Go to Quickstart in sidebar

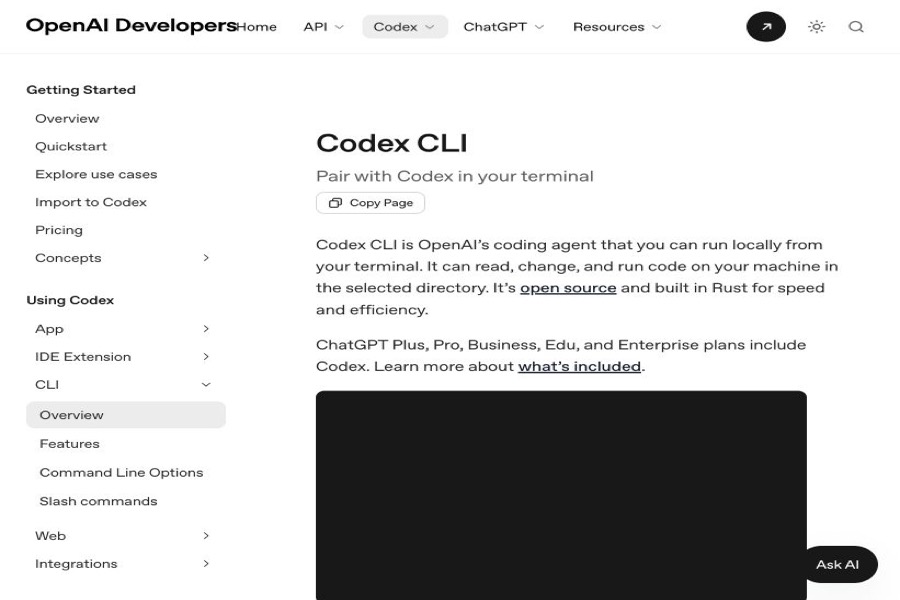coord(71,146)
